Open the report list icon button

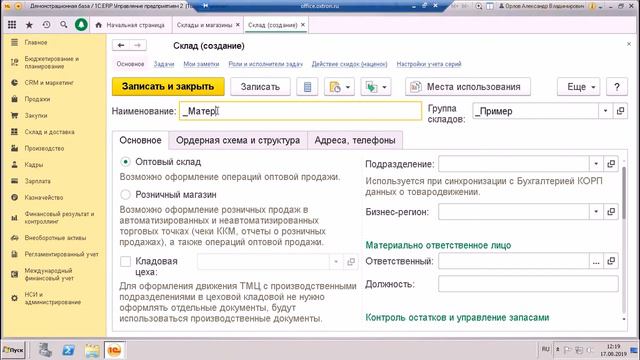point(307,87)
